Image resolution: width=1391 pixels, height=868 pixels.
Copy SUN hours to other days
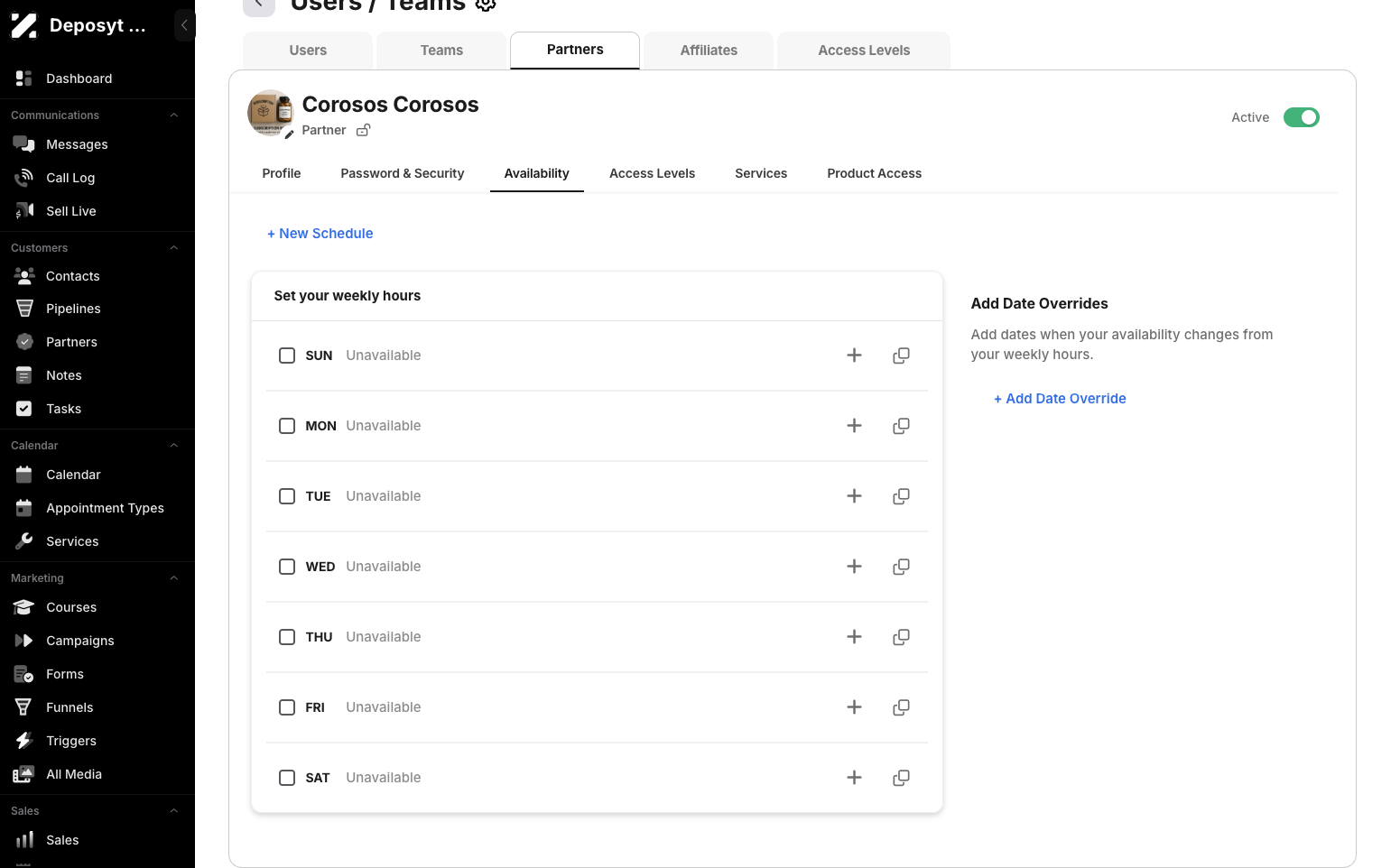click(x=901, y=356)
